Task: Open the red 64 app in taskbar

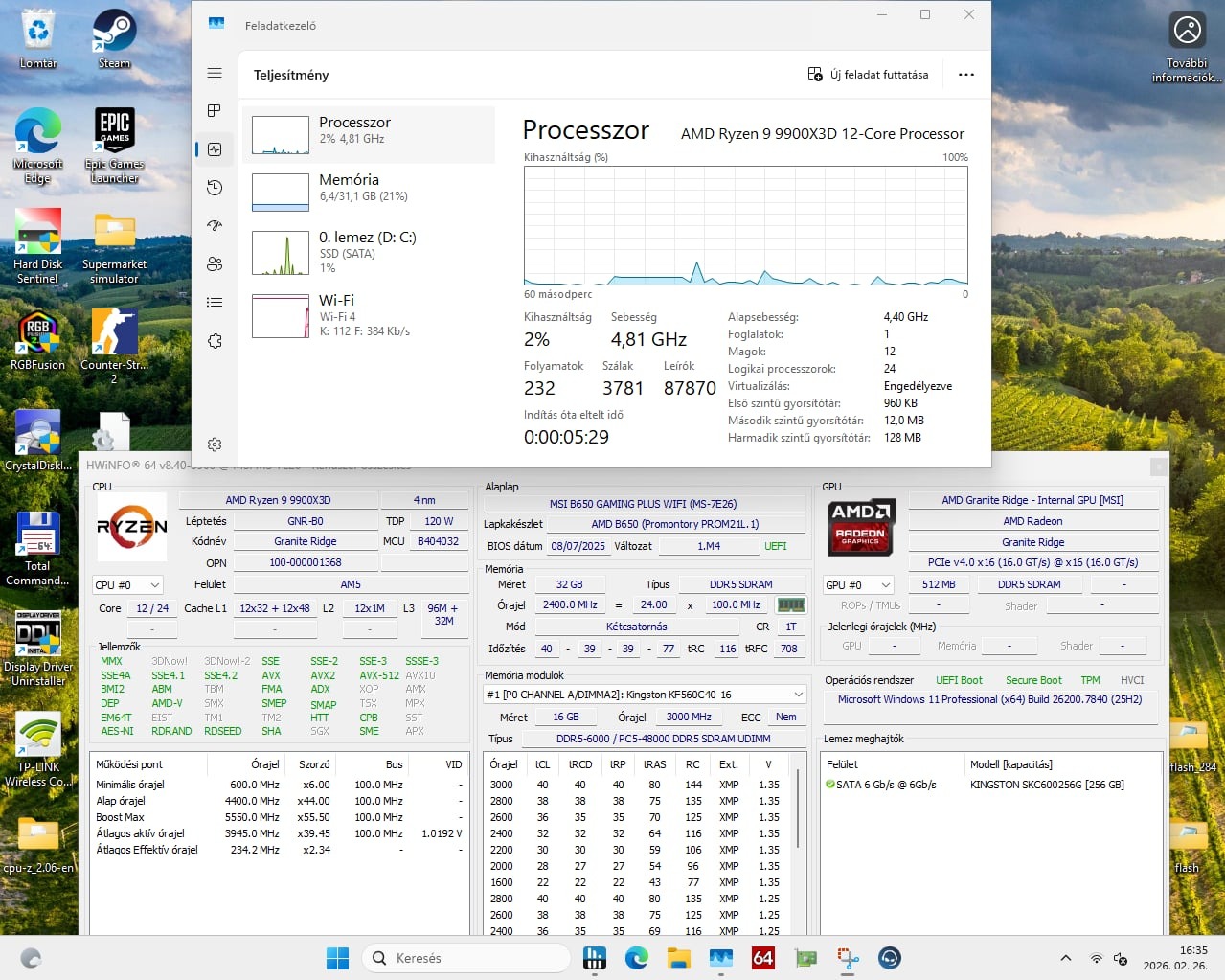Action: (763, 958)
